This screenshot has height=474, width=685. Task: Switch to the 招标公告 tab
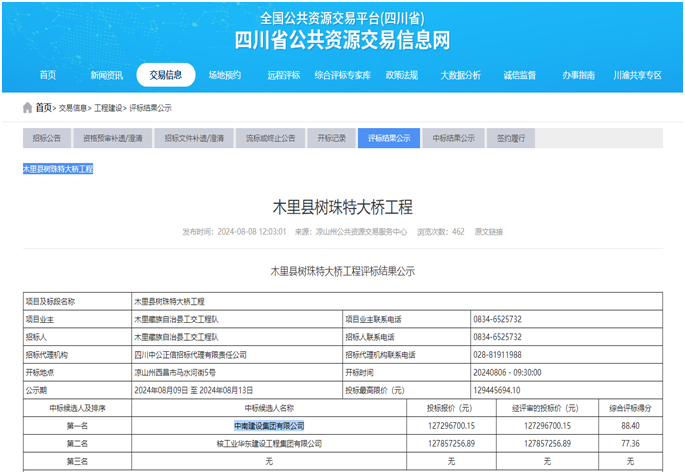click(47, 139)
